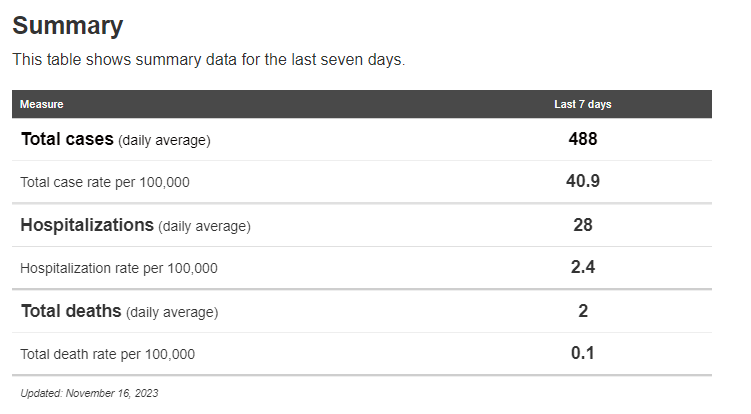
Task: Select the Measure column header
Action: (x=41, y=104)
